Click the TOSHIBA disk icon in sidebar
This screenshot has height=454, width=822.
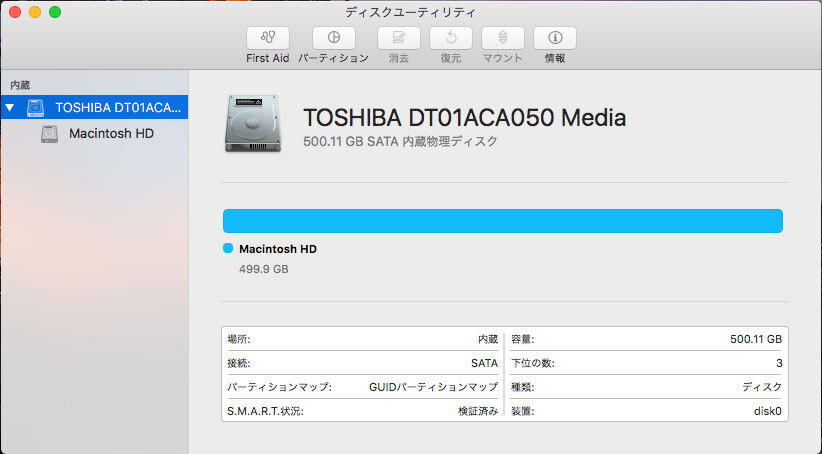(x=35, y=107)
